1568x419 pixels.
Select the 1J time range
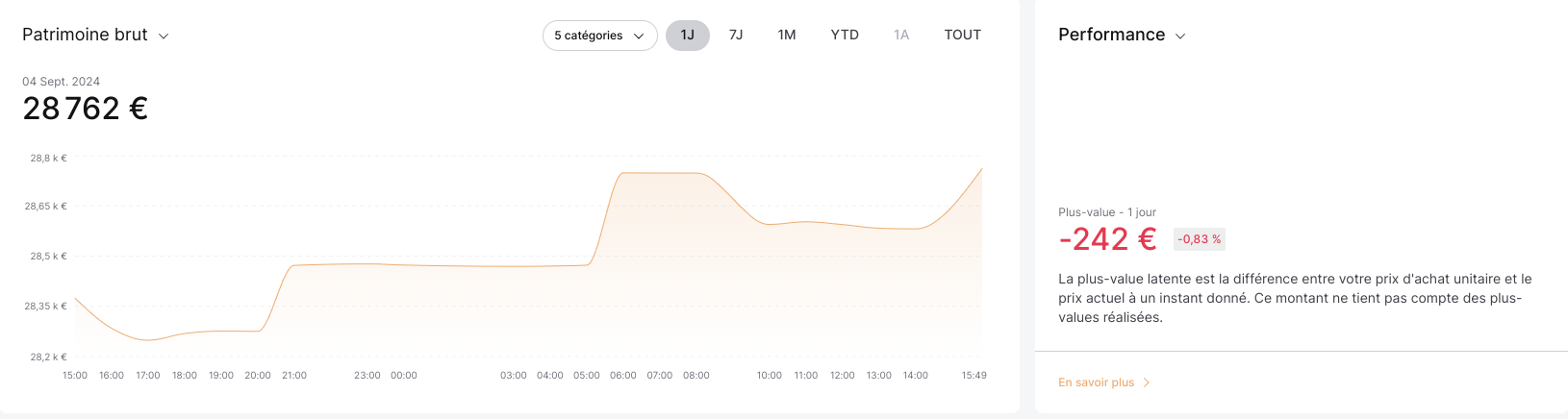687,36
